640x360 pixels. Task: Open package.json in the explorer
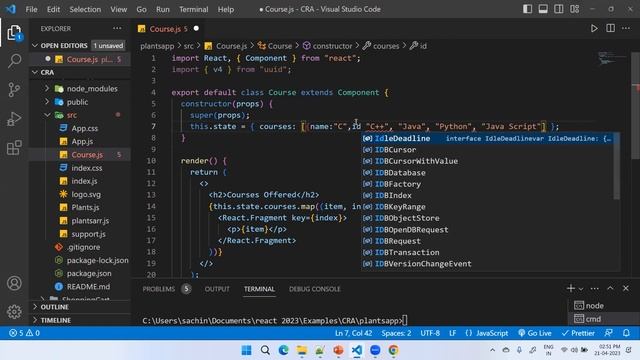89,273
